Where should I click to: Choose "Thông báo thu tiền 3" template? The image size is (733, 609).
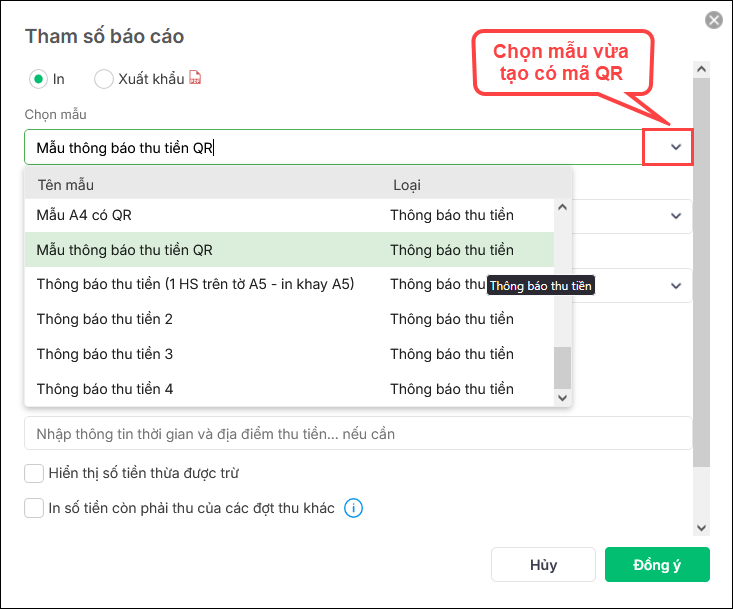coord(105,354)
